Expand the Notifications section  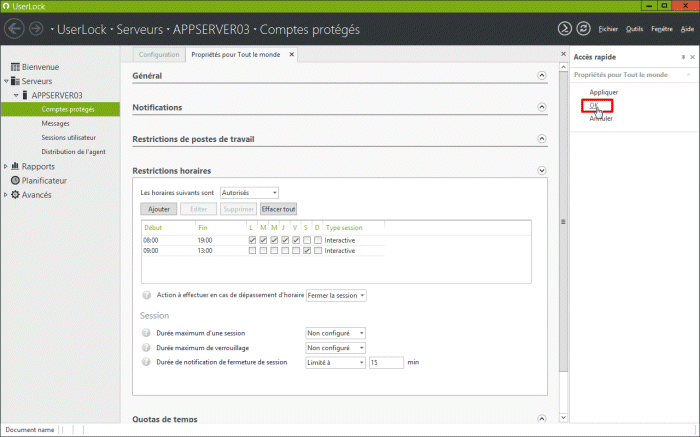click(x=542, y=107)
